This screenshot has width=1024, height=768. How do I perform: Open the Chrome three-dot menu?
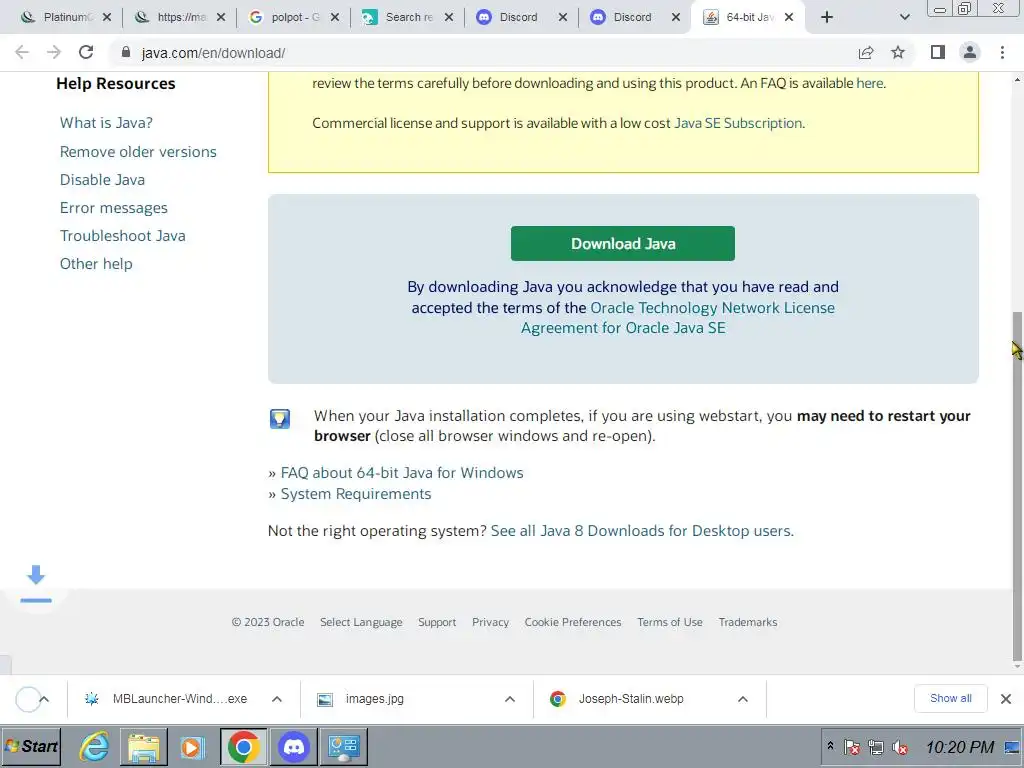pyautogui.click(x=1002, y=52)
